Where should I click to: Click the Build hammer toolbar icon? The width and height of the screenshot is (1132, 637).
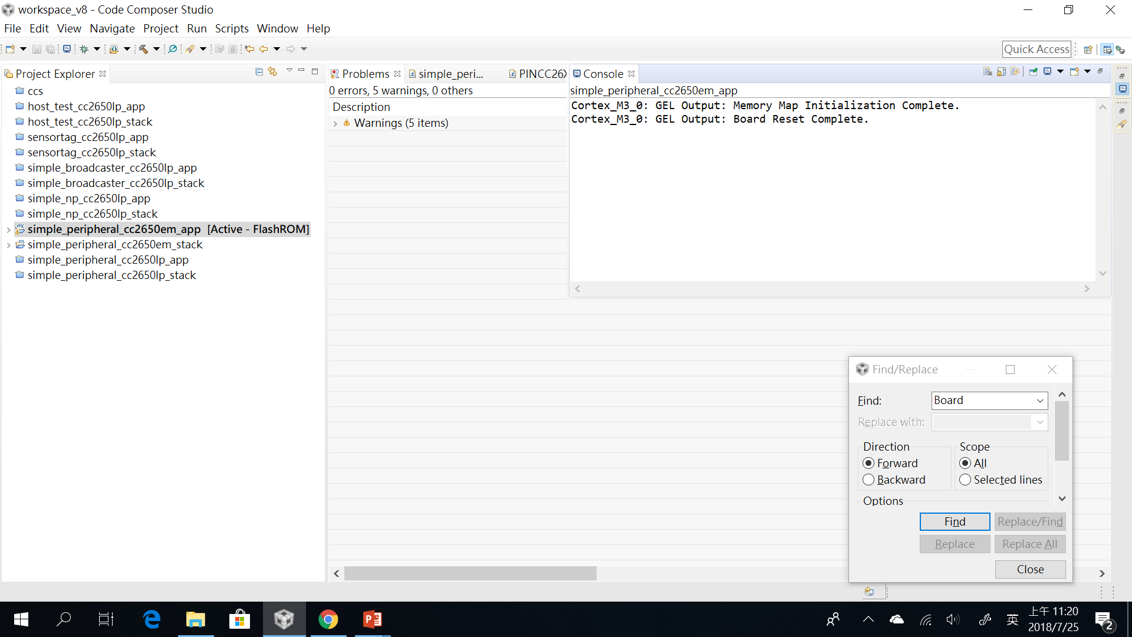(x=144, y=49)
